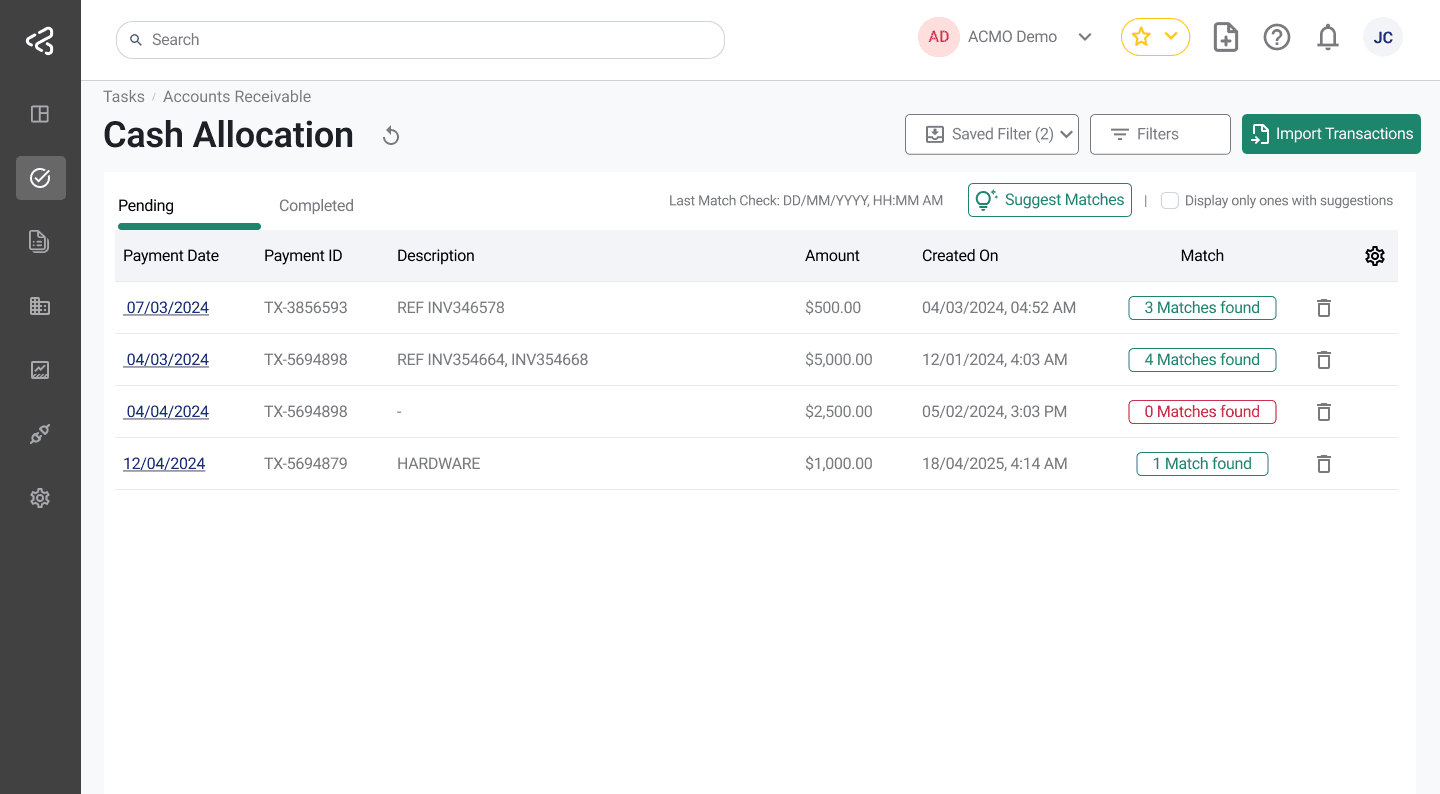Enable 'Display only ones with suggestions'
The image size is (1440, 794).
[1170, 200]
